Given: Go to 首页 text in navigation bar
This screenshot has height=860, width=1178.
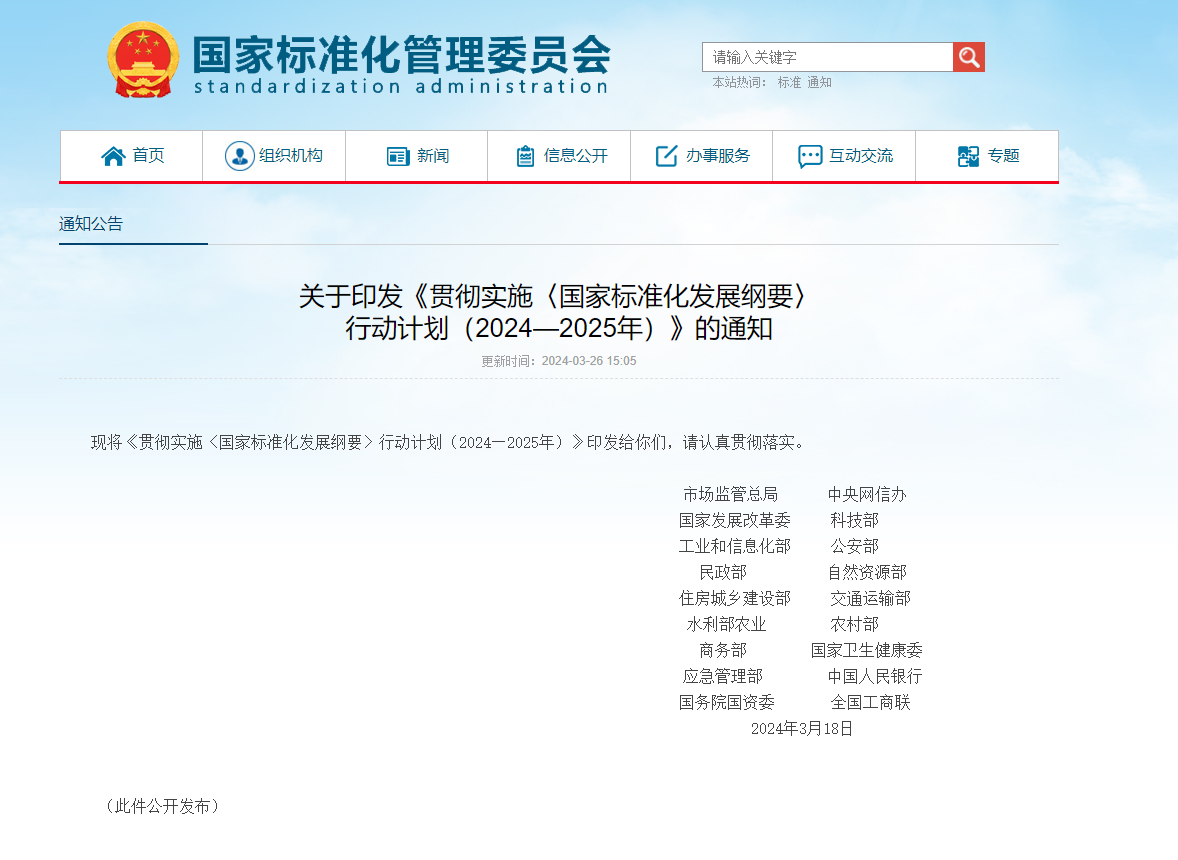Looking at the screenshot, I should (148, 156).
